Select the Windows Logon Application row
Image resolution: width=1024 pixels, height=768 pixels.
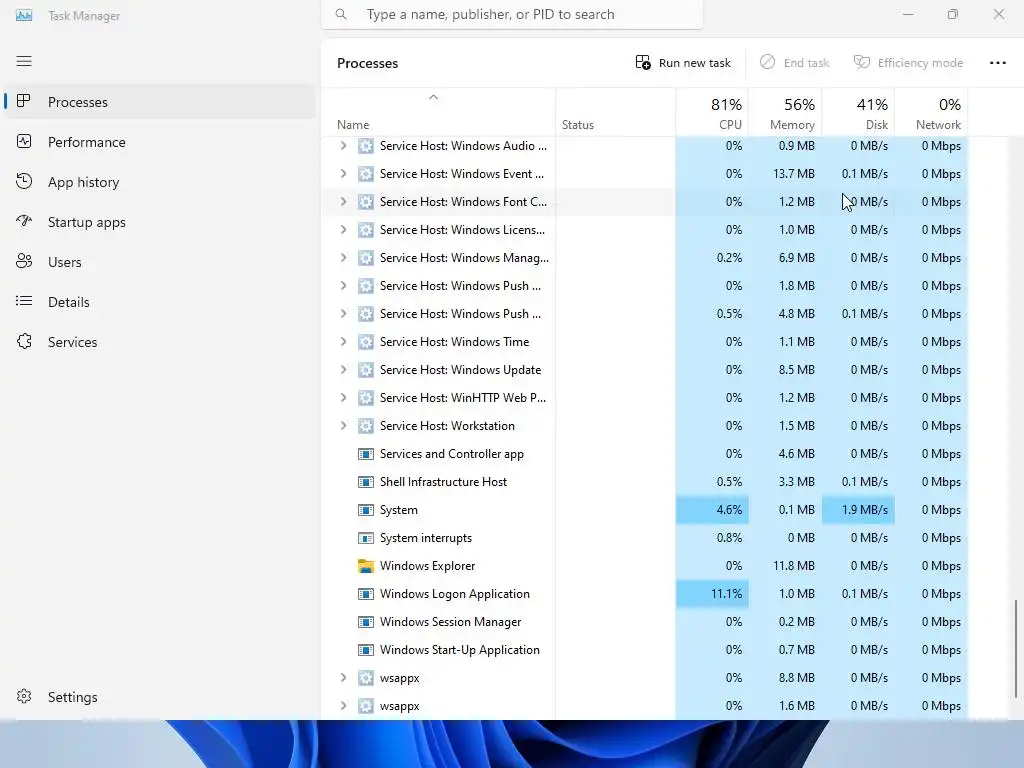click(645, 594)
